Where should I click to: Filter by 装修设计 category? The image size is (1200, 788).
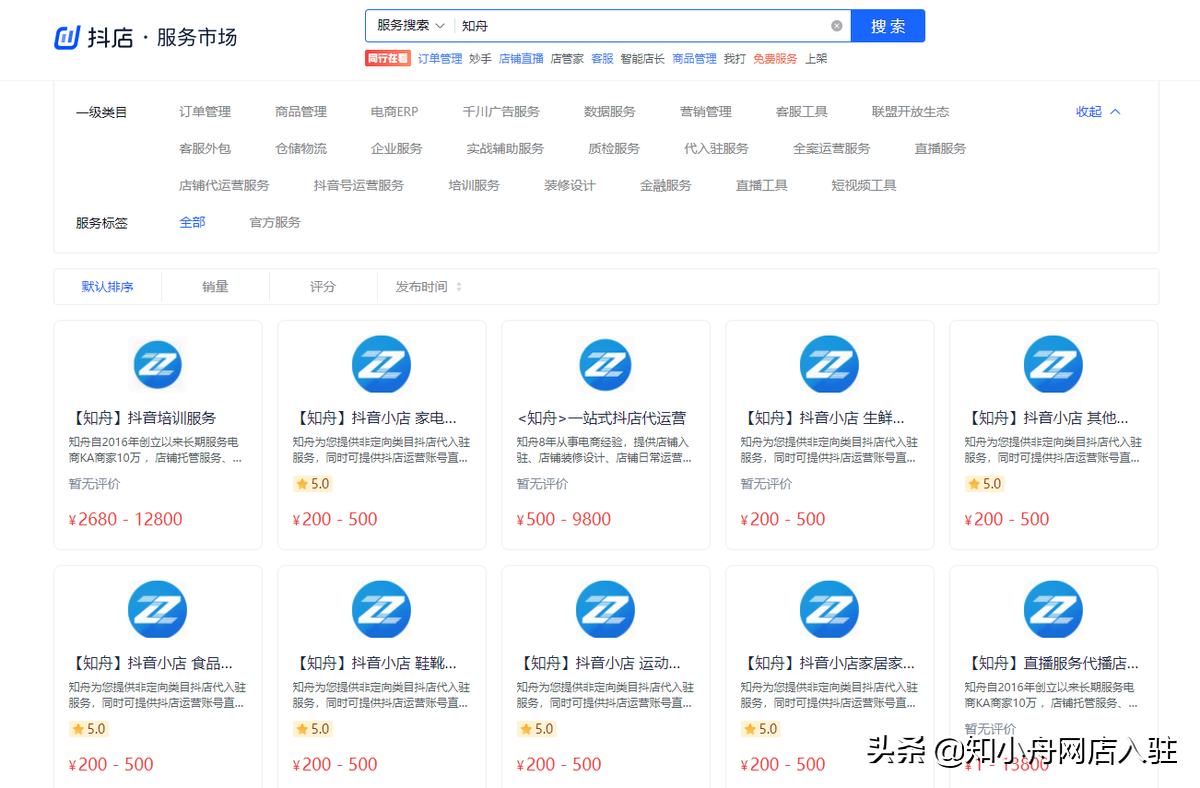pyautogui.click(x=570, y=186)
